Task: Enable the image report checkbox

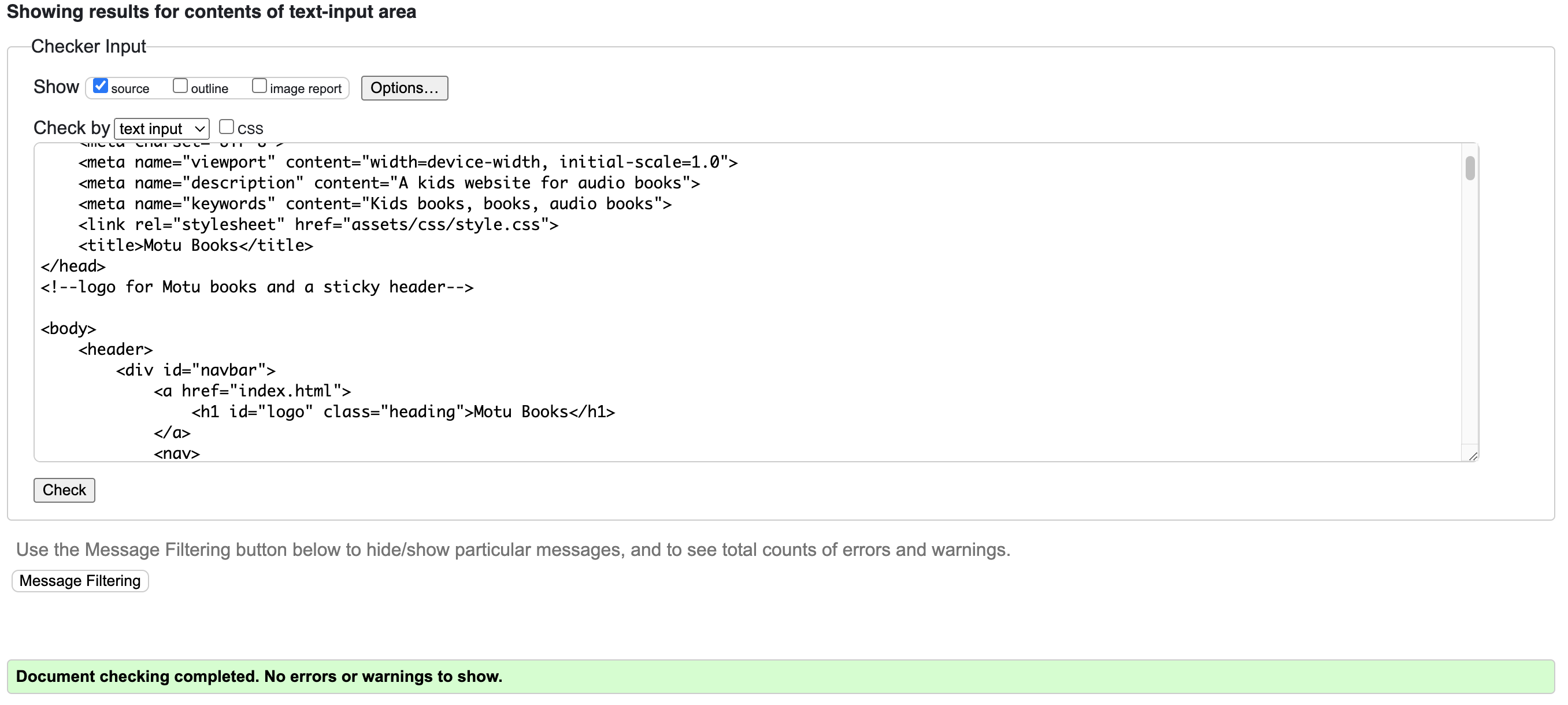Action: (x=260, y=86)
